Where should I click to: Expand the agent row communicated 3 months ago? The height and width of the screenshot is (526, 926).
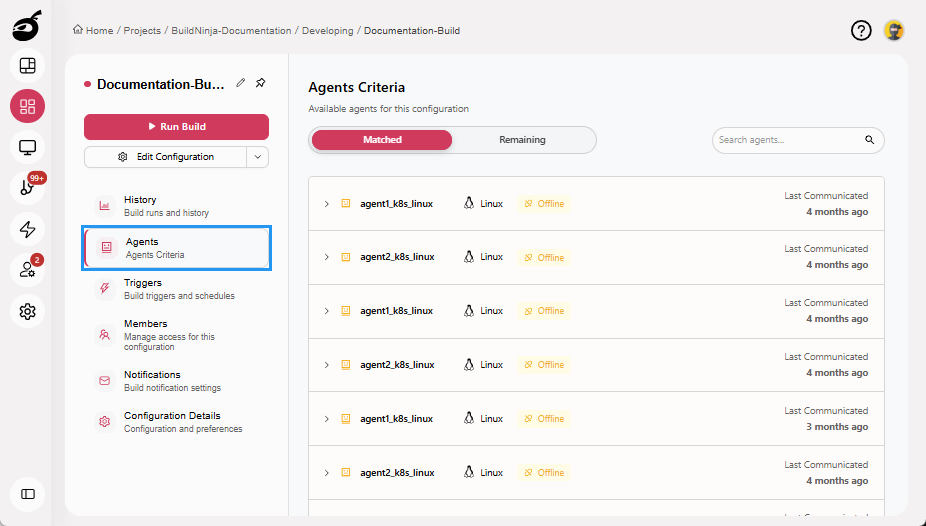[x=327, y=419]
